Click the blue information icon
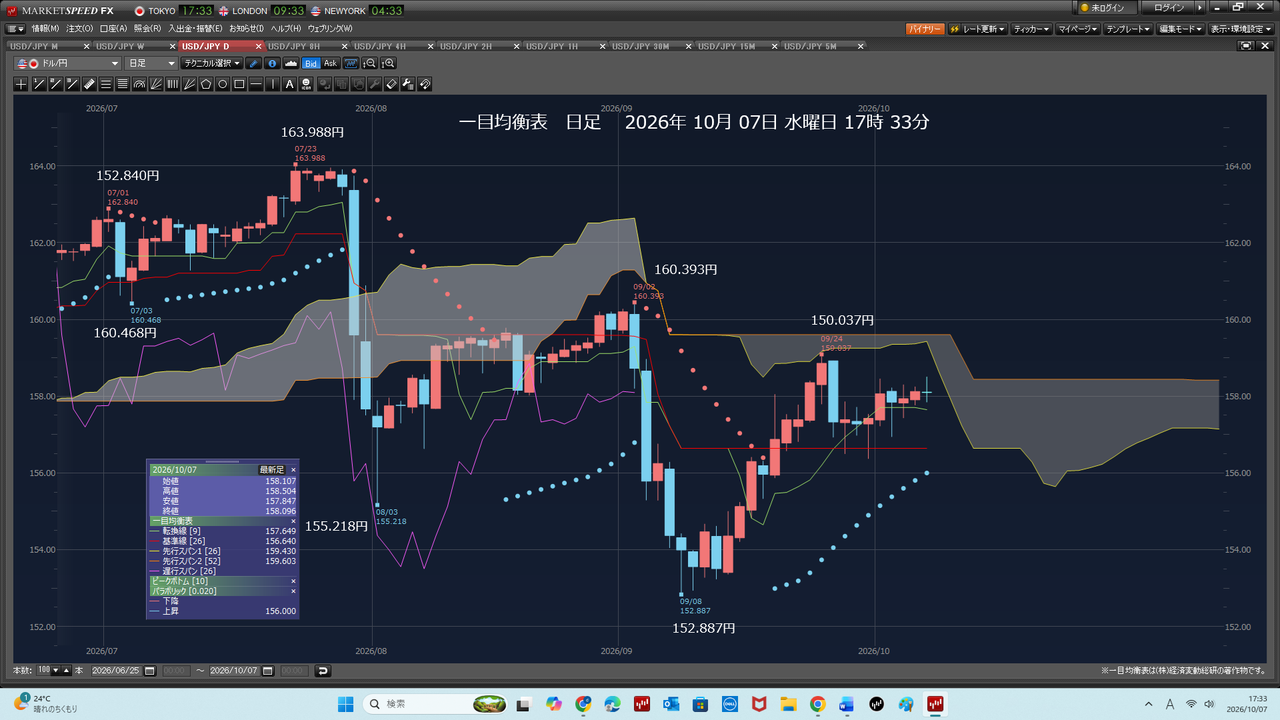Image resolution: width=1280 pixels, height=720 pixels. (x=273, y=63)
